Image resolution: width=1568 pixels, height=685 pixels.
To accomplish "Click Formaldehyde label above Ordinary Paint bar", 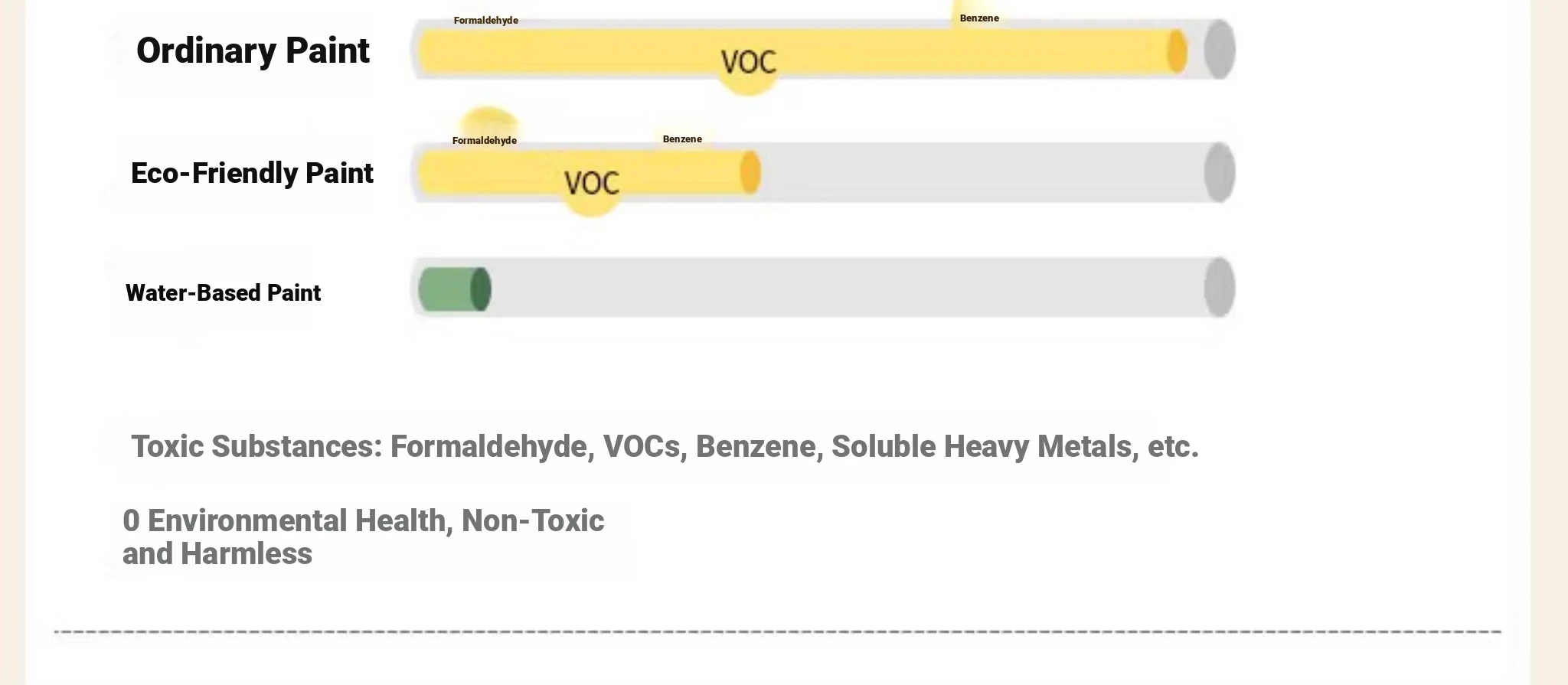I will pyautogui.click(x=485, y=21).
